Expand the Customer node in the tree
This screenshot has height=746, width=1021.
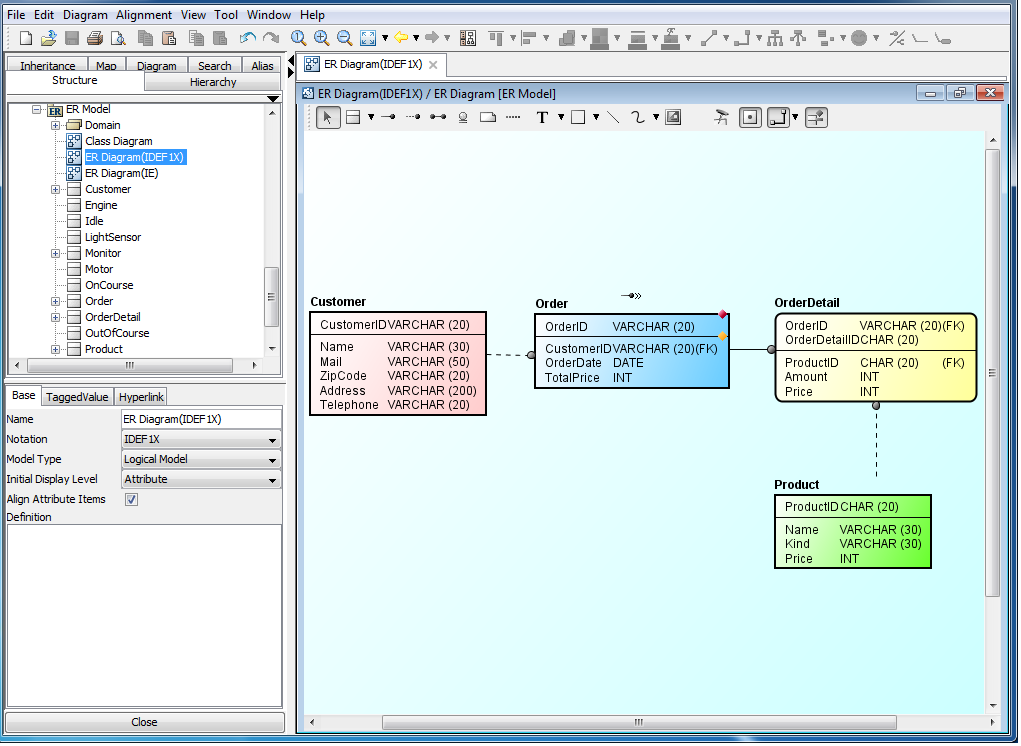[56, 190]
